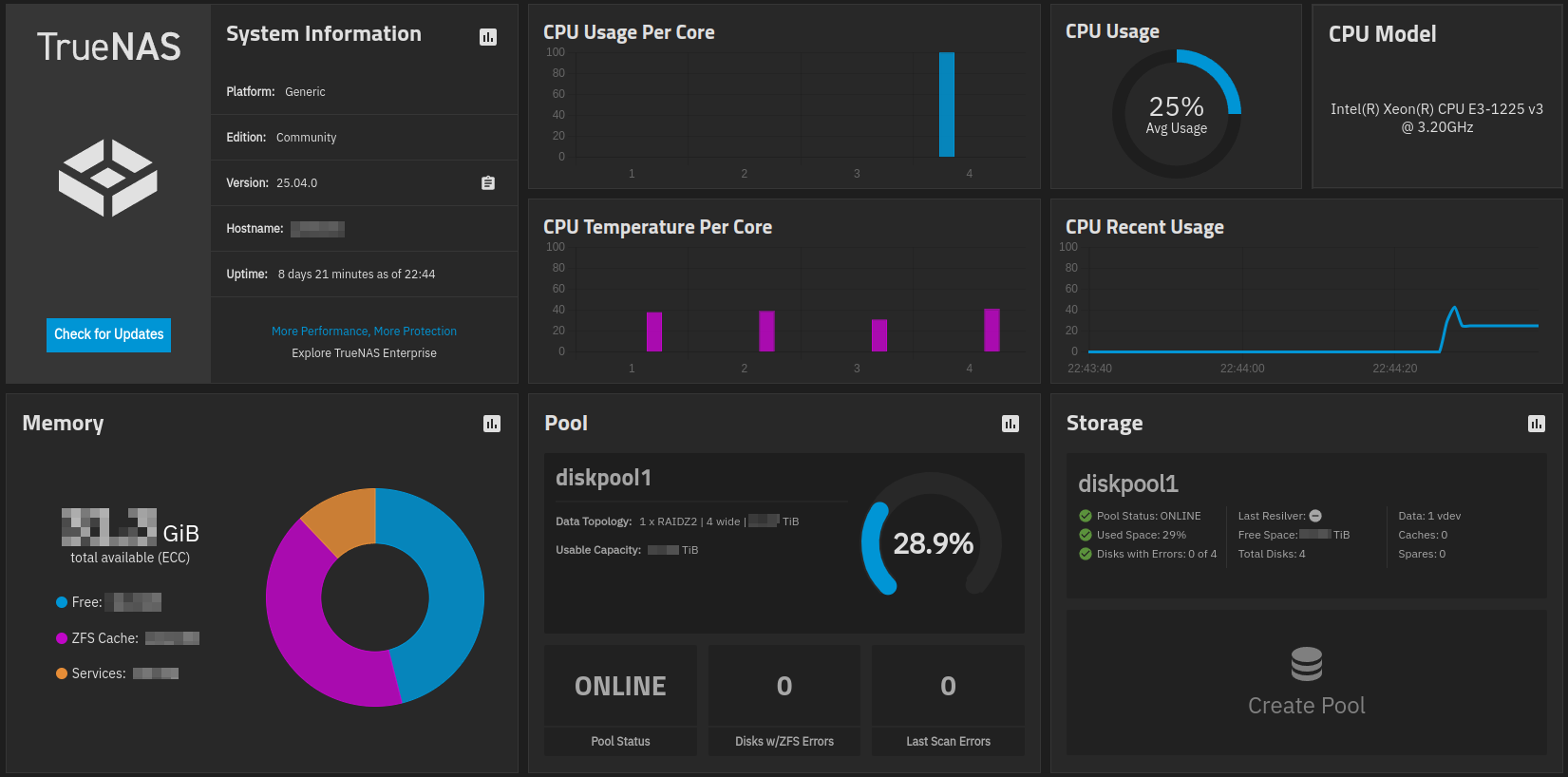This screenshot has height=777, width=1568.
Task: Click the TrueNAS cube logo
Action: (108, 178)
